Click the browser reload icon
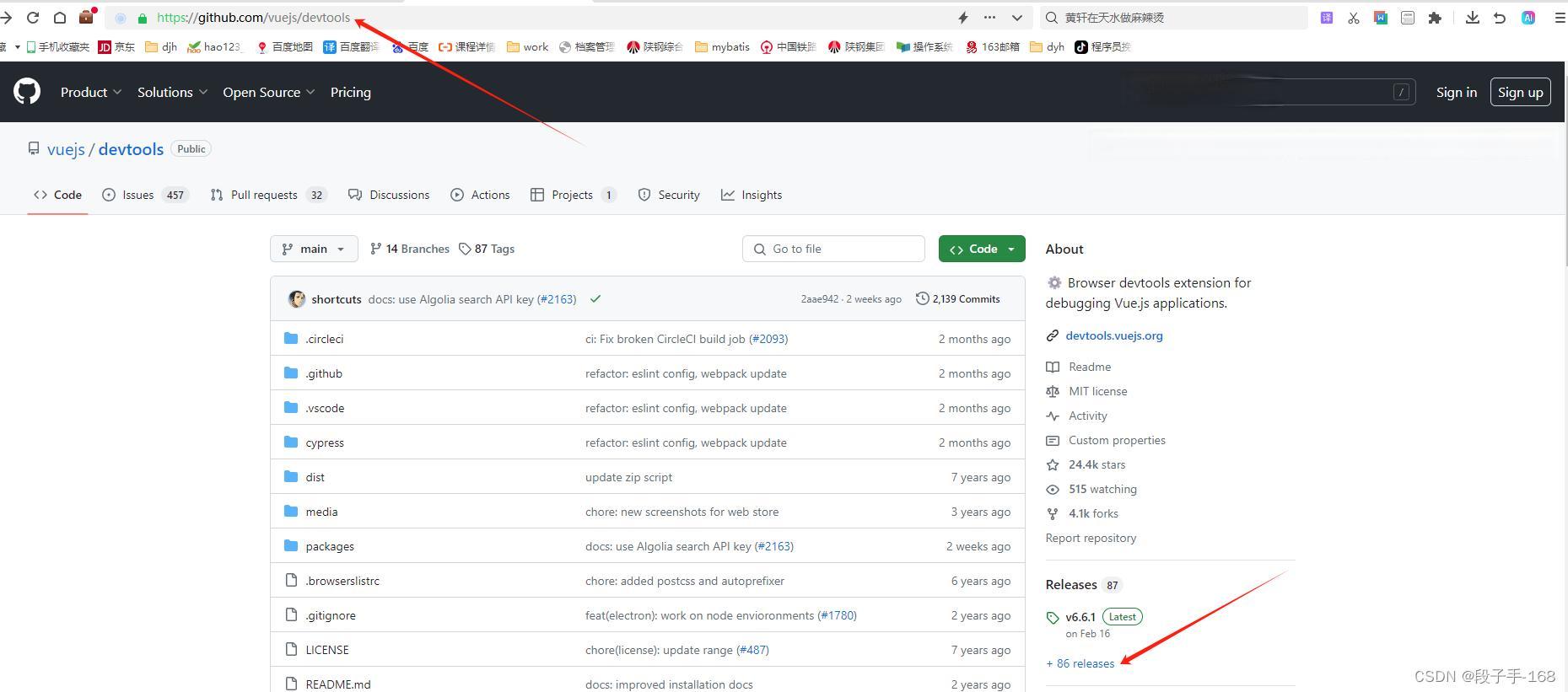The image size is (1568, 692). pyautogui.click(x=33, y=18)
